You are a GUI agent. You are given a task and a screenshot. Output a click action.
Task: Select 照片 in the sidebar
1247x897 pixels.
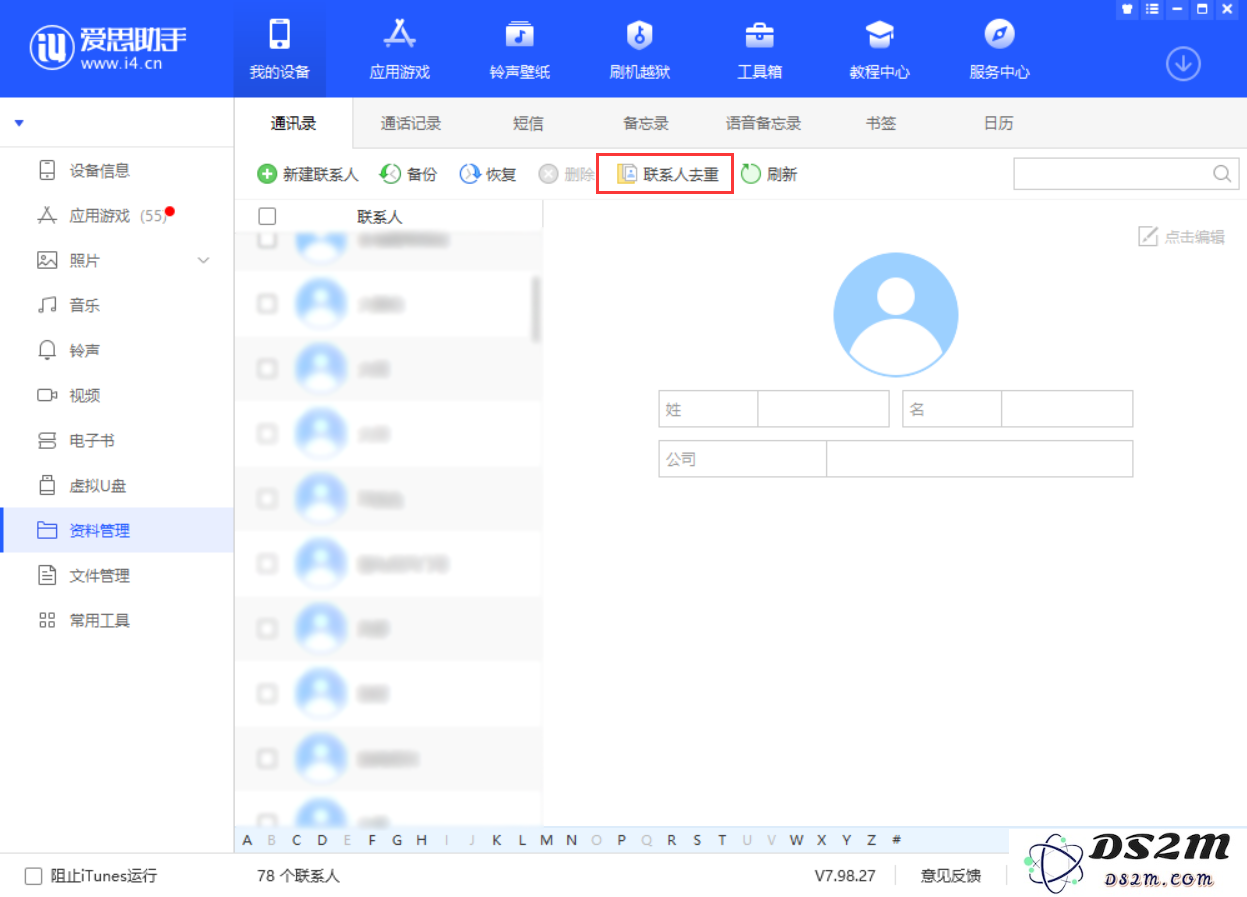[x=117, y=261]
